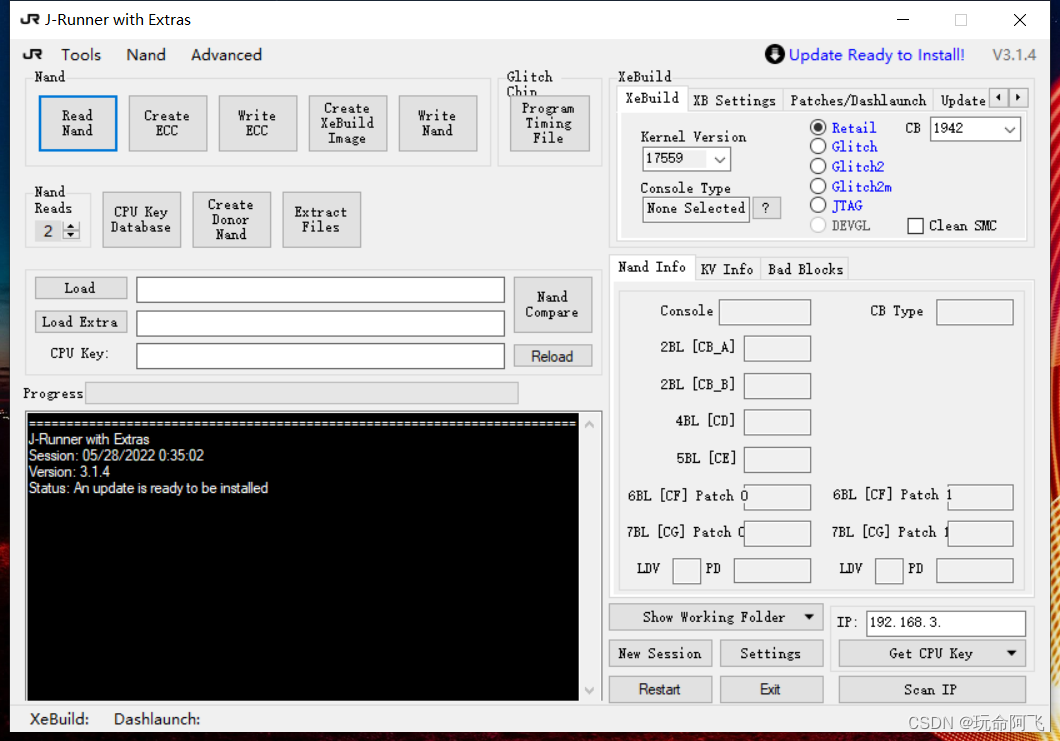1060x741 pixels.
Task: Click the Create ECC button
Action: pos(168,123)
